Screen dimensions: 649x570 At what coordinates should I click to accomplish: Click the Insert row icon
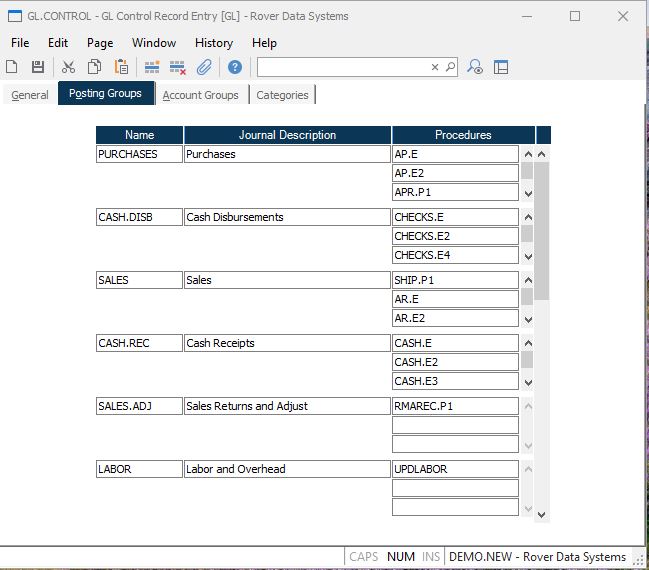tap(152, 67)
